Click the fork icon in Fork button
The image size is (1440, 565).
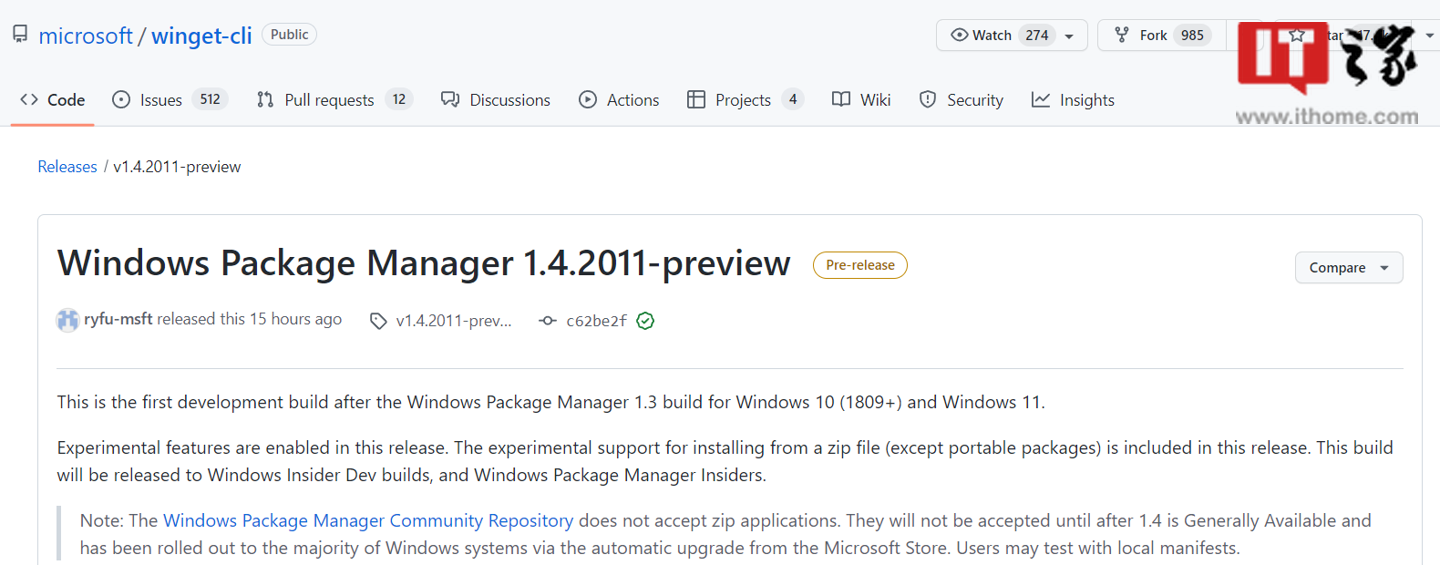point(1122,35)
